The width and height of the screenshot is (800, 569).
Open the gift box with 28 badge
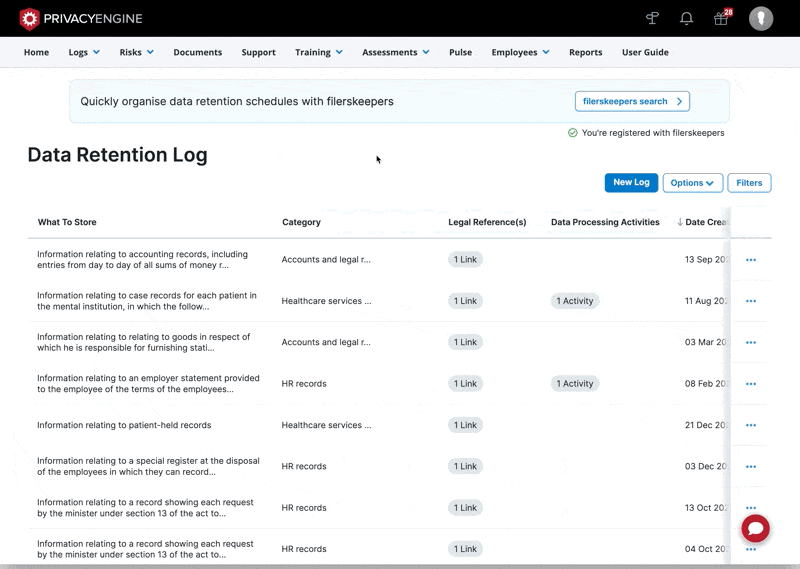(x=721, y=18)
